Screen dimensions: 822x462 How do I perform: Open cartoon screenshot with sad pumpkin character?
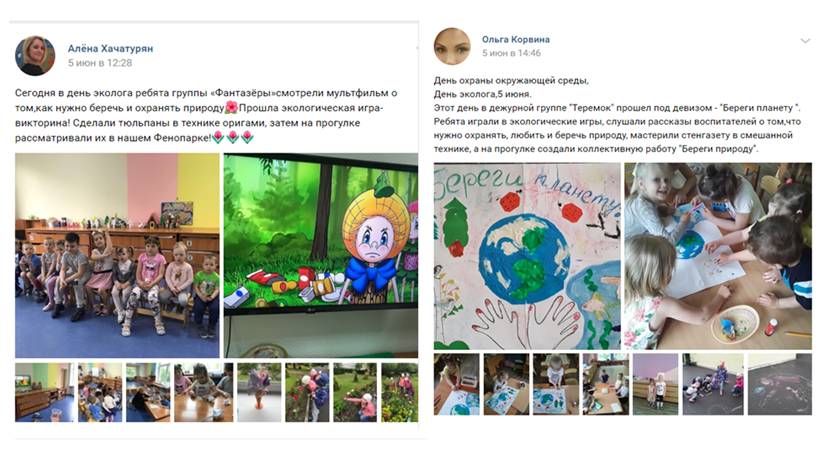321,255
